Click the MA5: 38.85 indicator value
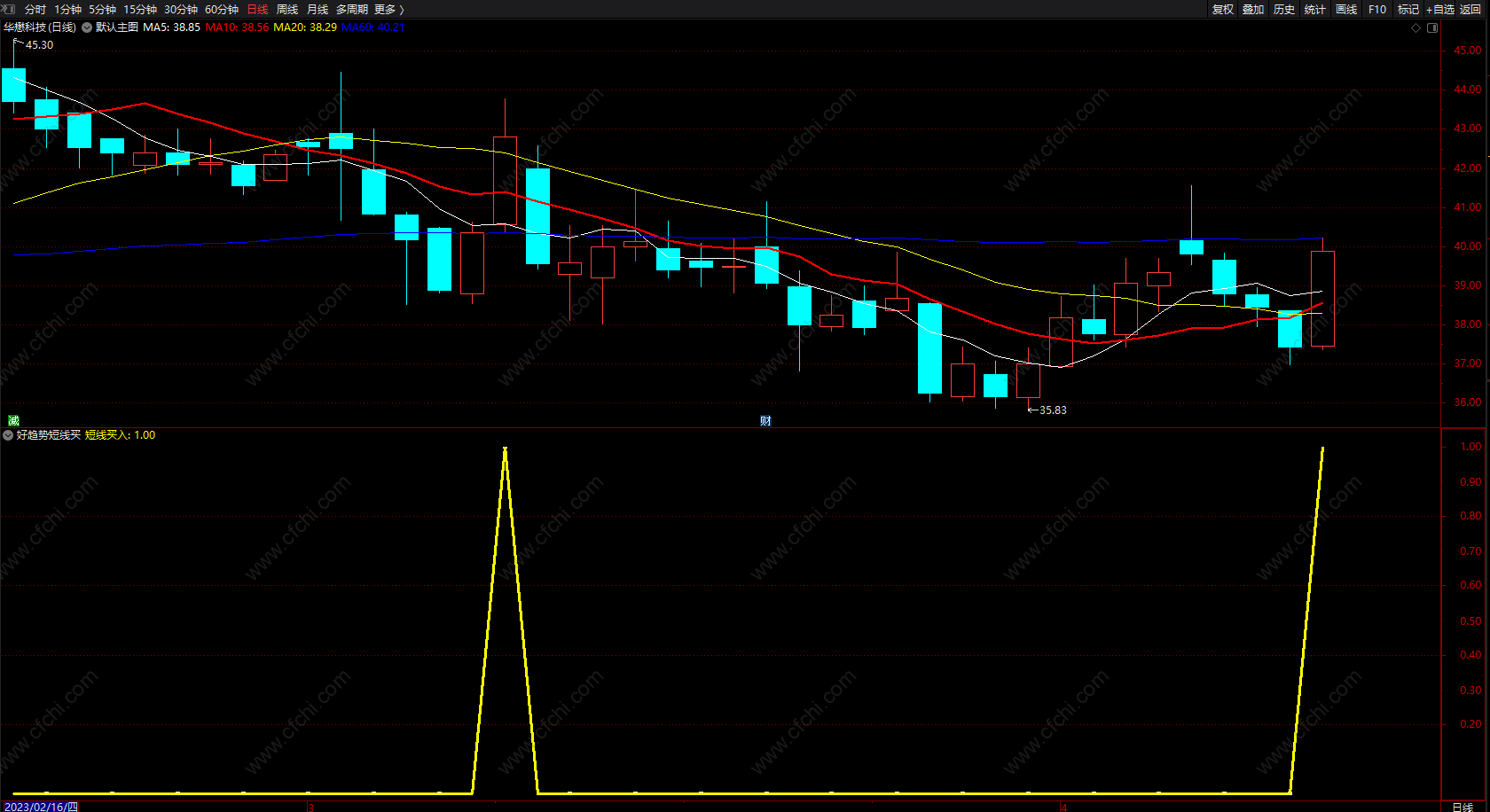This screenshot has height=812, width=1490. pyautogui.click(x=171, y=27)
